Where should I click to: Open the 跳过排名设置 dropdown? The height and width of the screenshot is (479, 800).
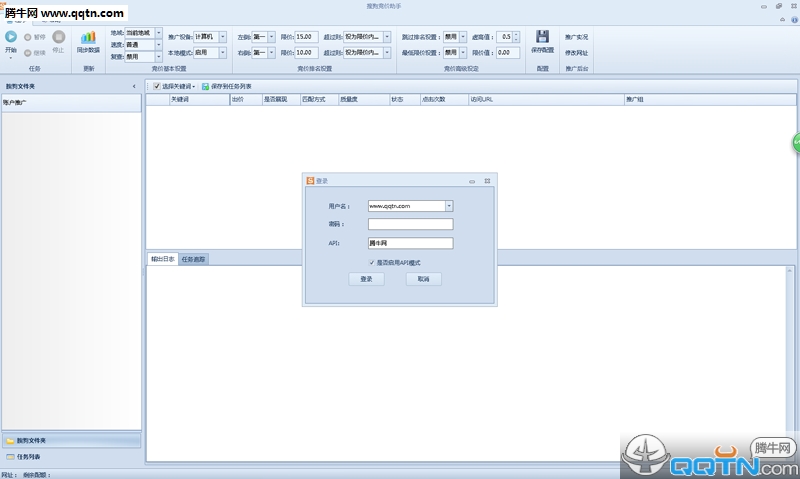[x=463, y=37]
